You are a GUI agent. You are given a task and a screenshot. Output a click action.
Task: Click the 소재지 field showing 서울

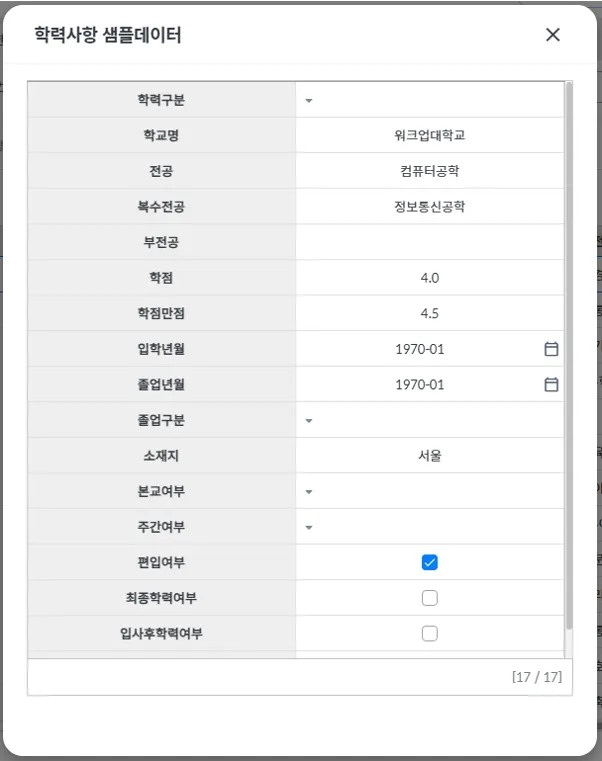tap(429, 456)
